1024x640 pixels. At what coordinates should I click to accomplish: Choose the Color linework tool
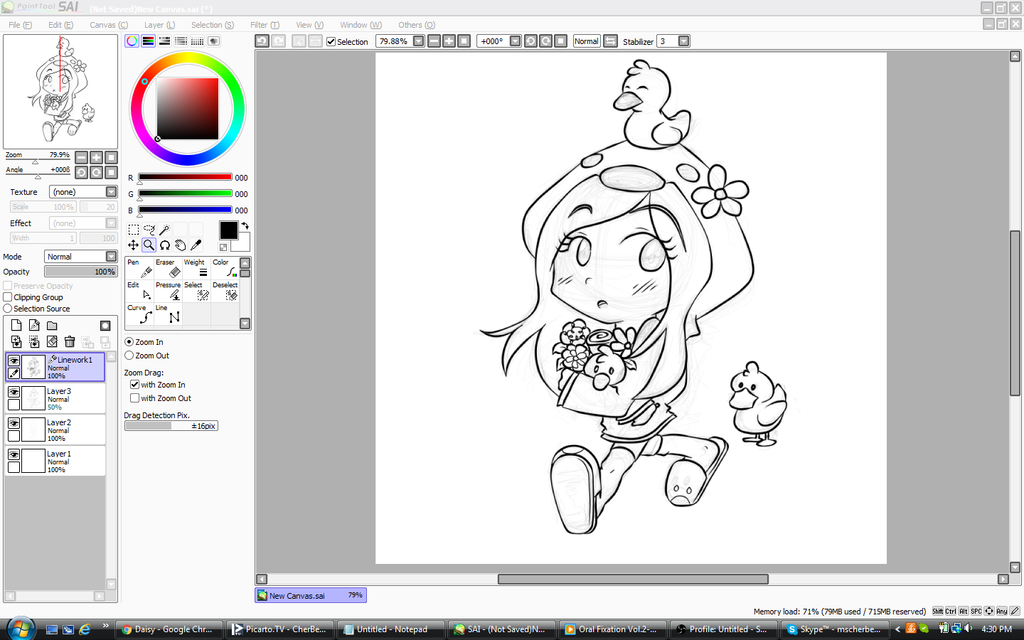click(x=225, y=268)
